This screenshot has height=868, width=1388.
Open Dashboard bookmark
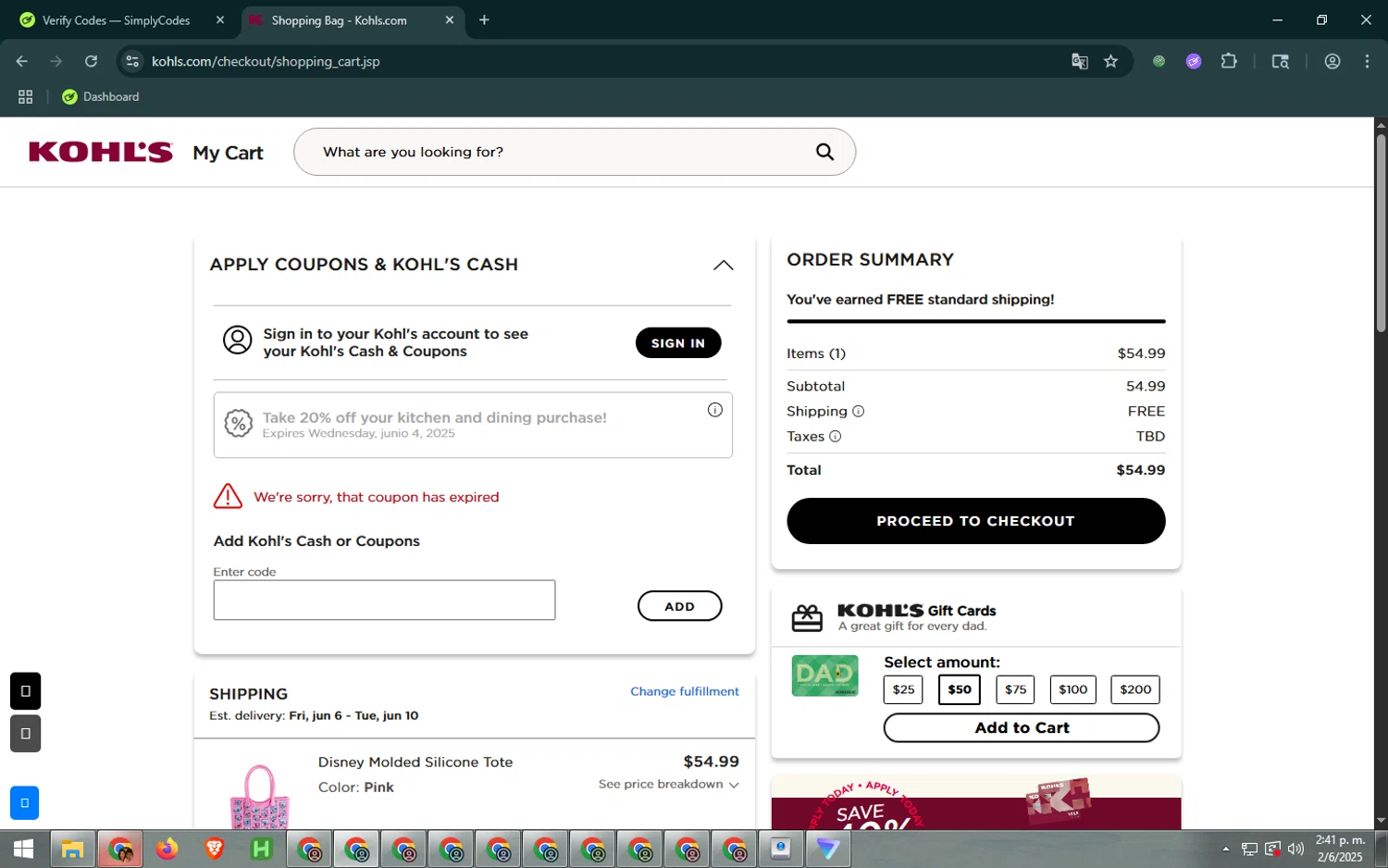[x=100, y=96]
